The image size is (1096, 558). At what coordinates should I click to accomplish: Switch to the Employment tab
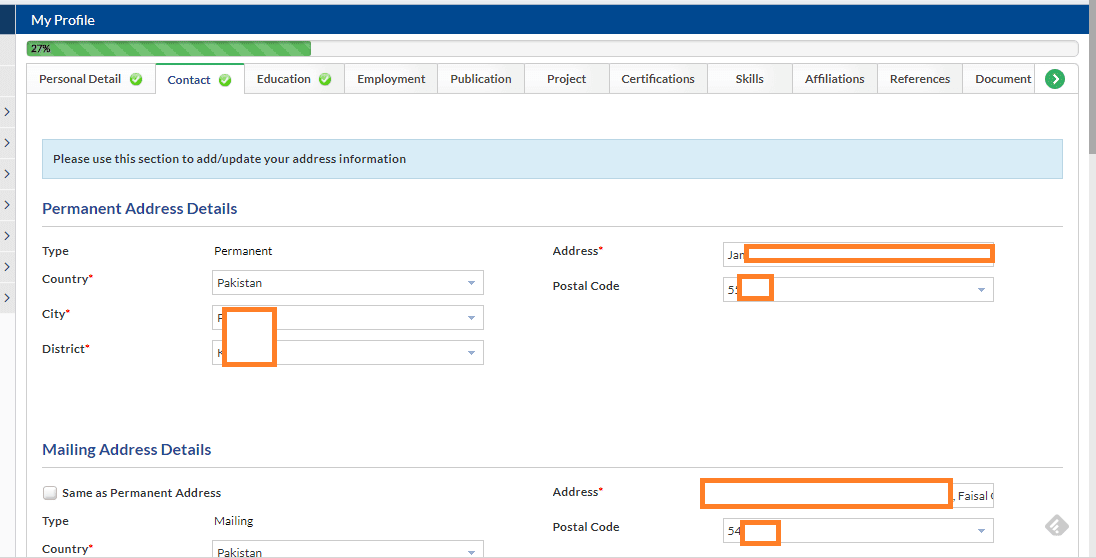391,79
